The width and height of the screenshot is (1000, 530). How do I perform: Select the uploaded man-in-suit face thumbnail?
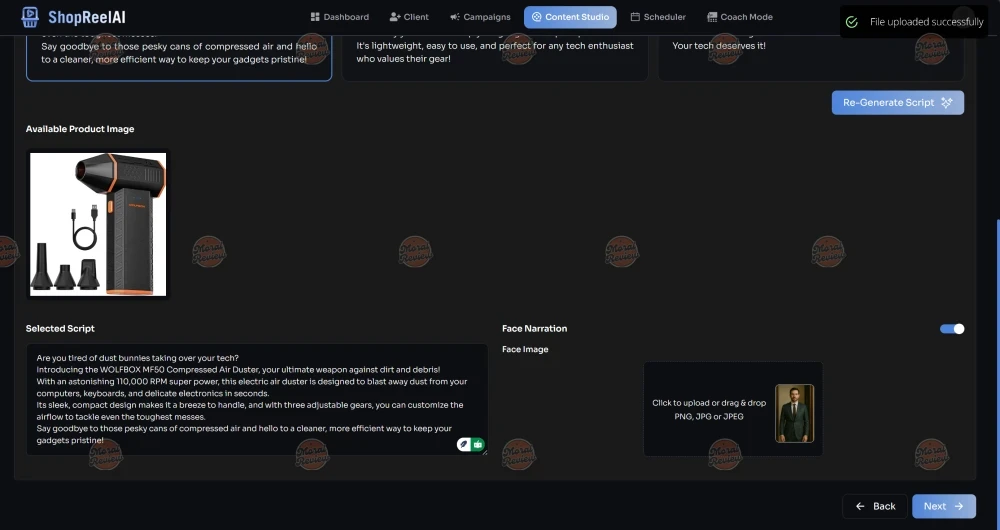pyautogui.click(x=794, y=413)
